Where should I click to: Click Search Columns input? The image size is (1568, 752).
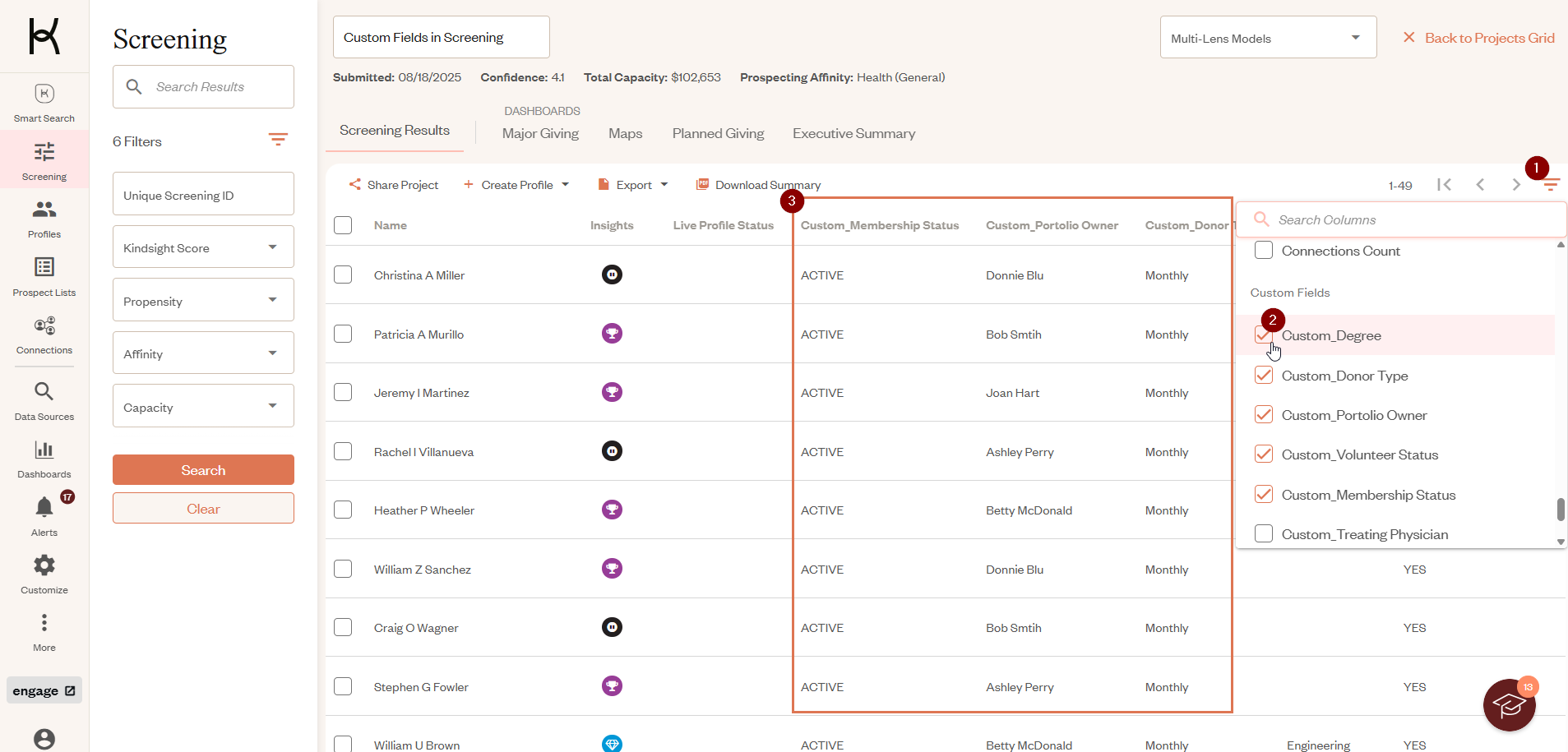click(1400, 219)
